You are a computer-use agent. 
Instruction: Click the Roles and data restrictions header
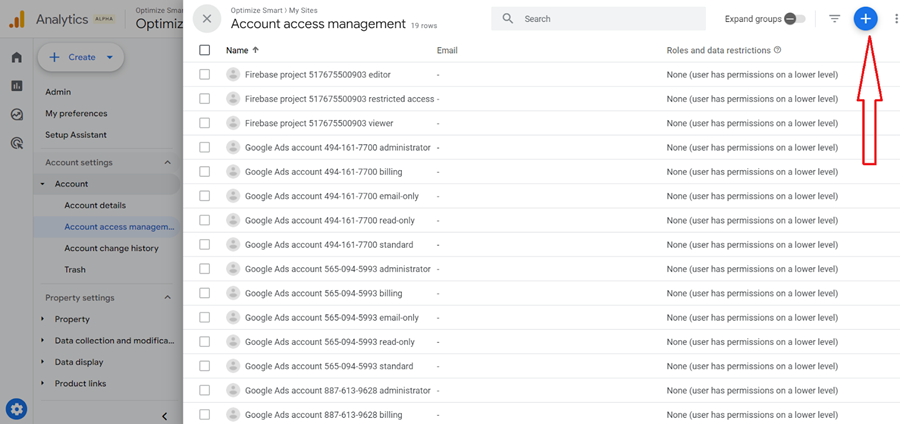point(718,50)
